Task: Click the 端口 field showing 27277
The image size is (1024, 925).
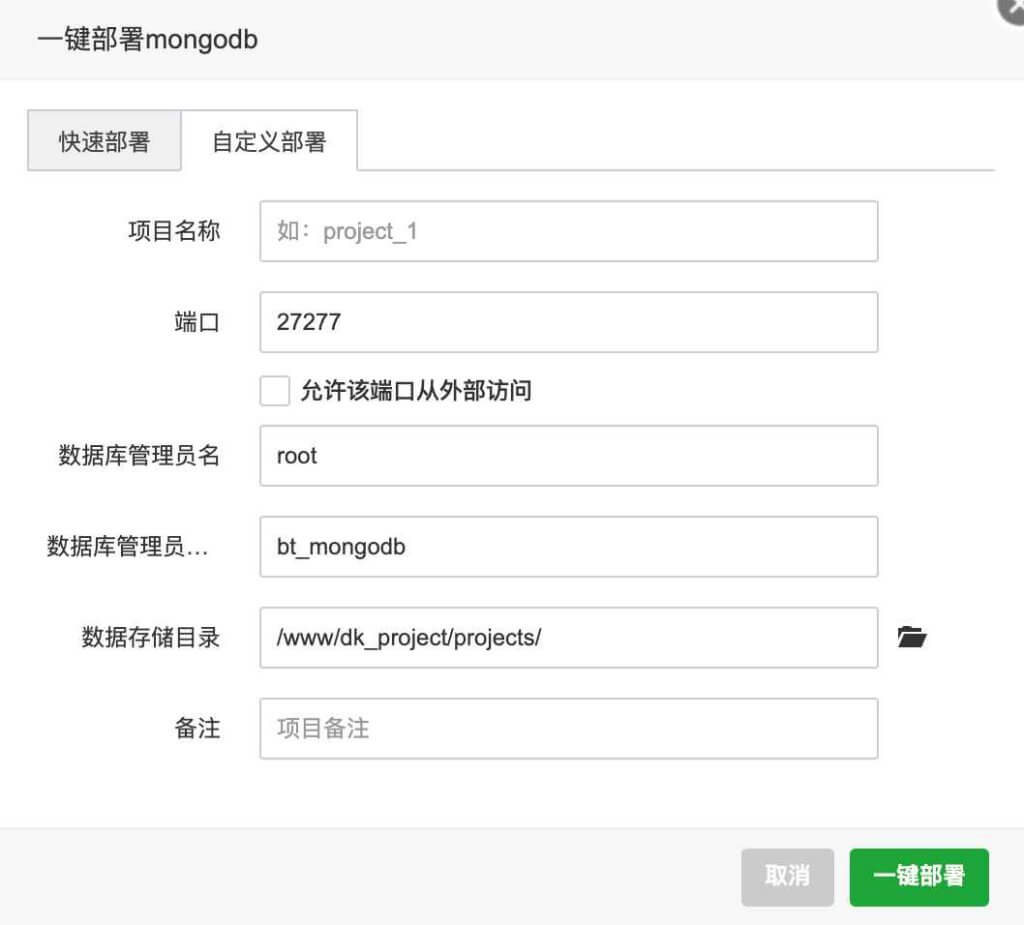Action: tap(569, 322)
